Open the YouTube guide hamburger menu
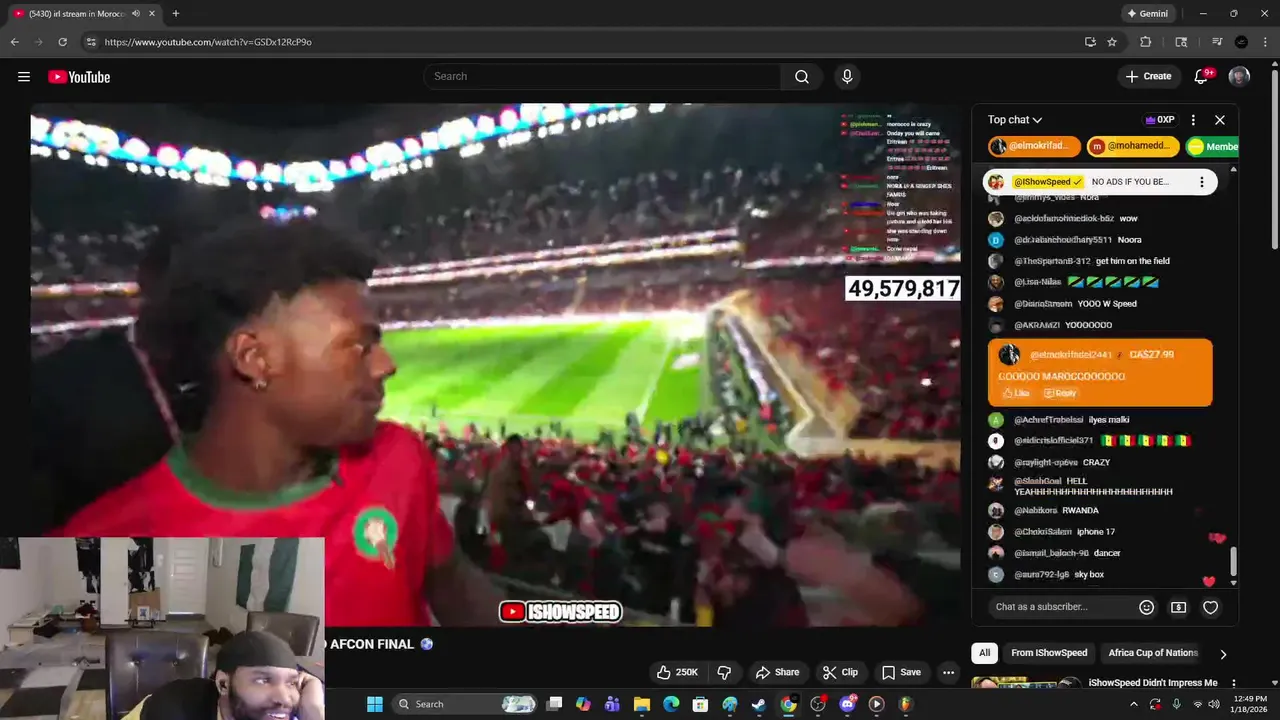Image resolution: width=1280 pixels, height=720 pixels. pyautogui.click(x=24, y=77)
